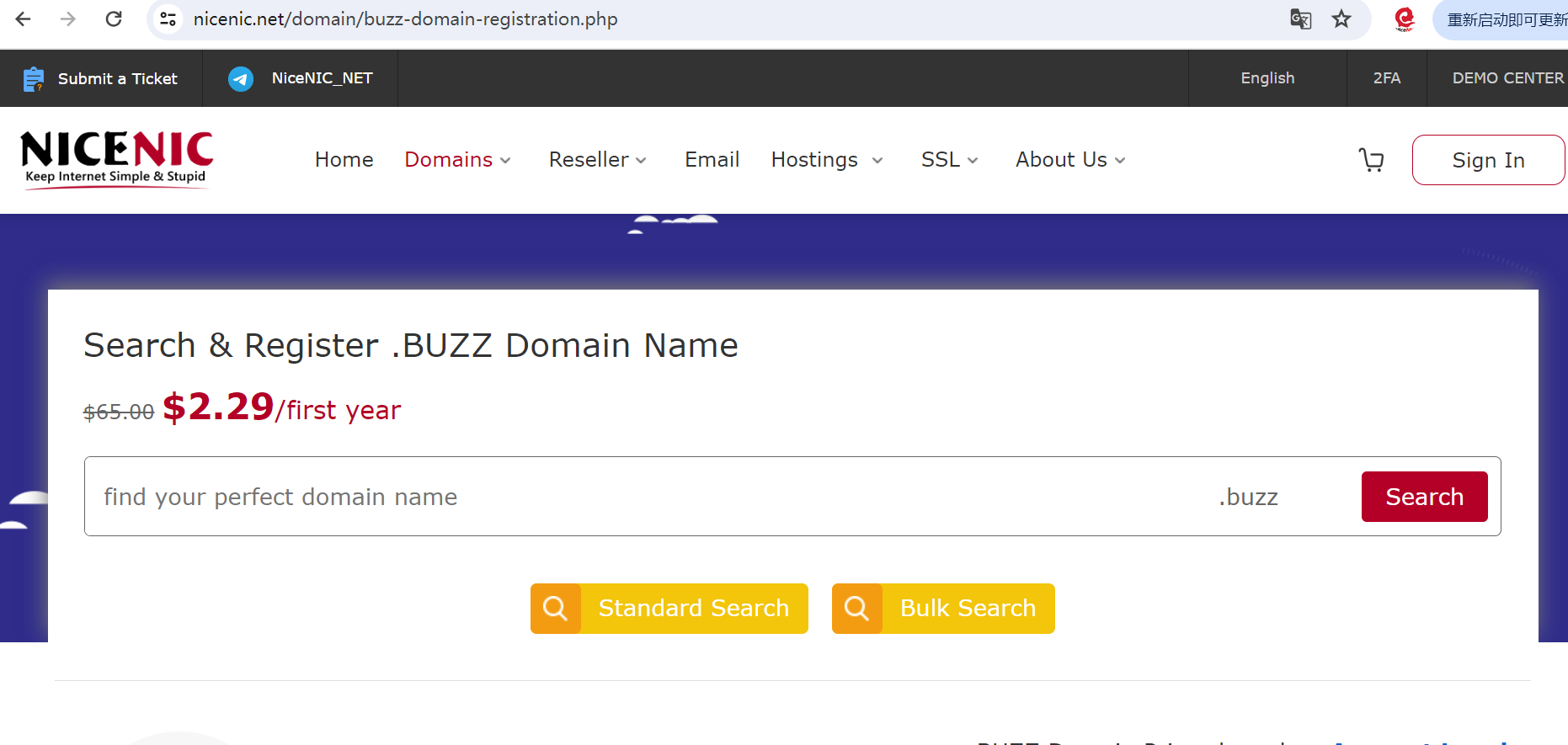Open the About Us menu

1061,160
